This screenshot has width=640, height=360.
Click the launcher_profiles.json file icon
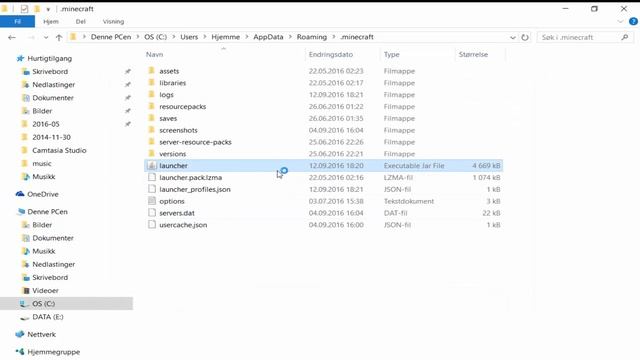click(x=152, y=189)
